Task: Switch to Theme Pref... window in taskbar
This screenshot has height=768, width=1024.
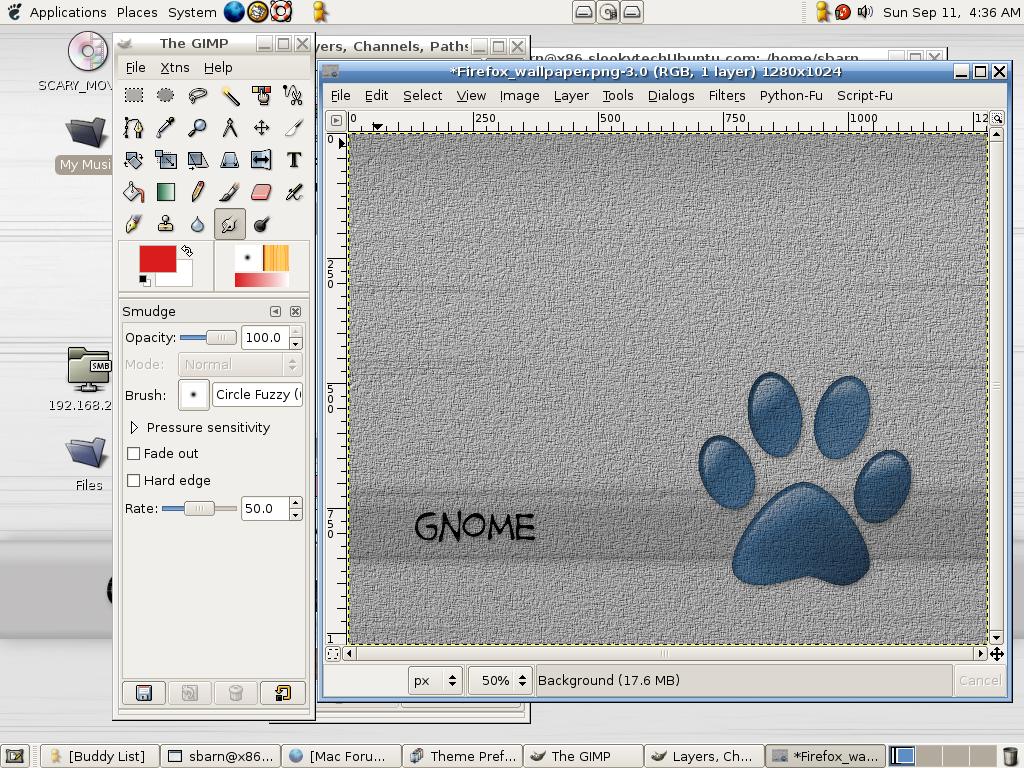Action: (x=463, y=756)
